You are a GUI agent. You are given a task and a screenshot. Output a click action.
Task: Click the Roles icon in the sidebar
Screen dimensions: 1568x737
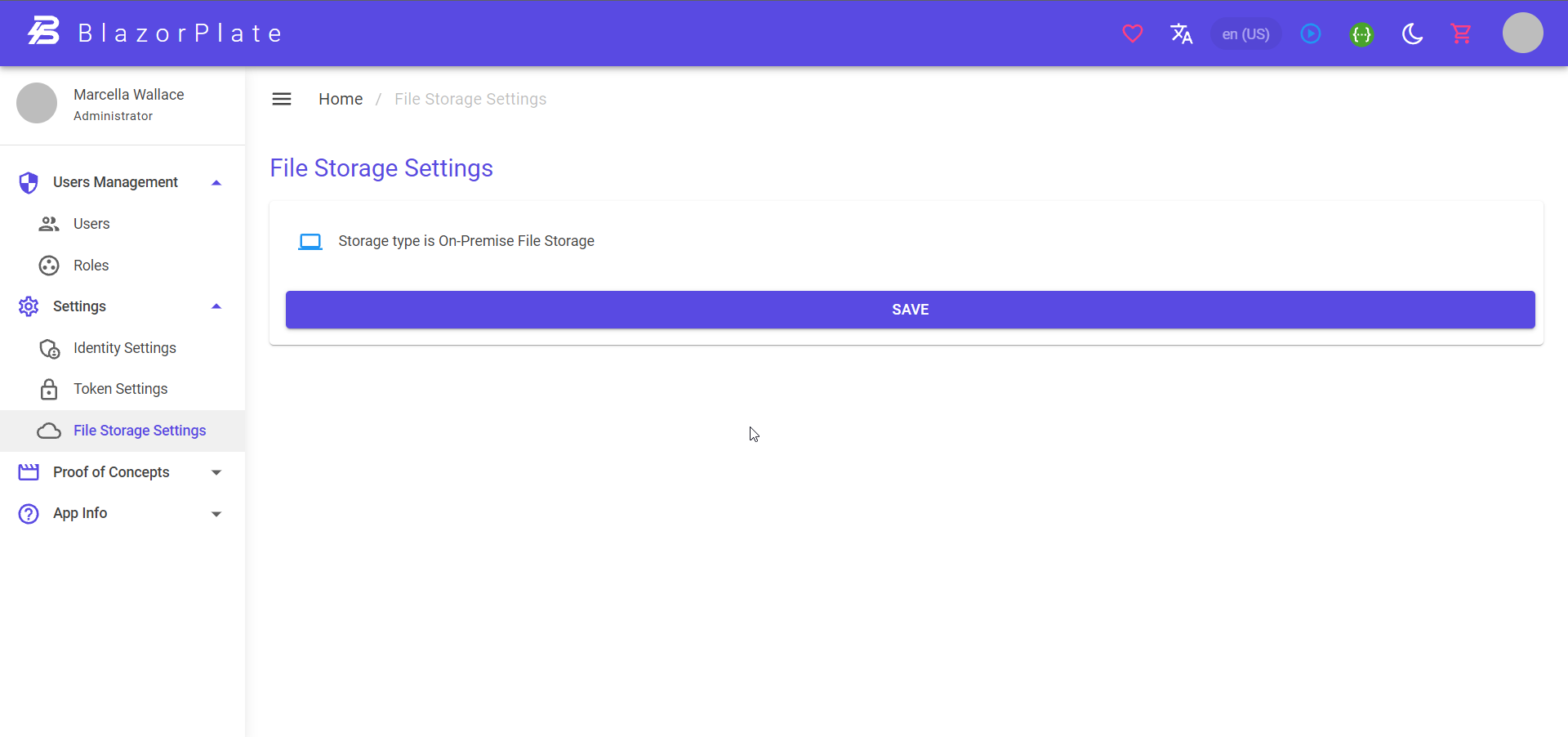point(48,266)
